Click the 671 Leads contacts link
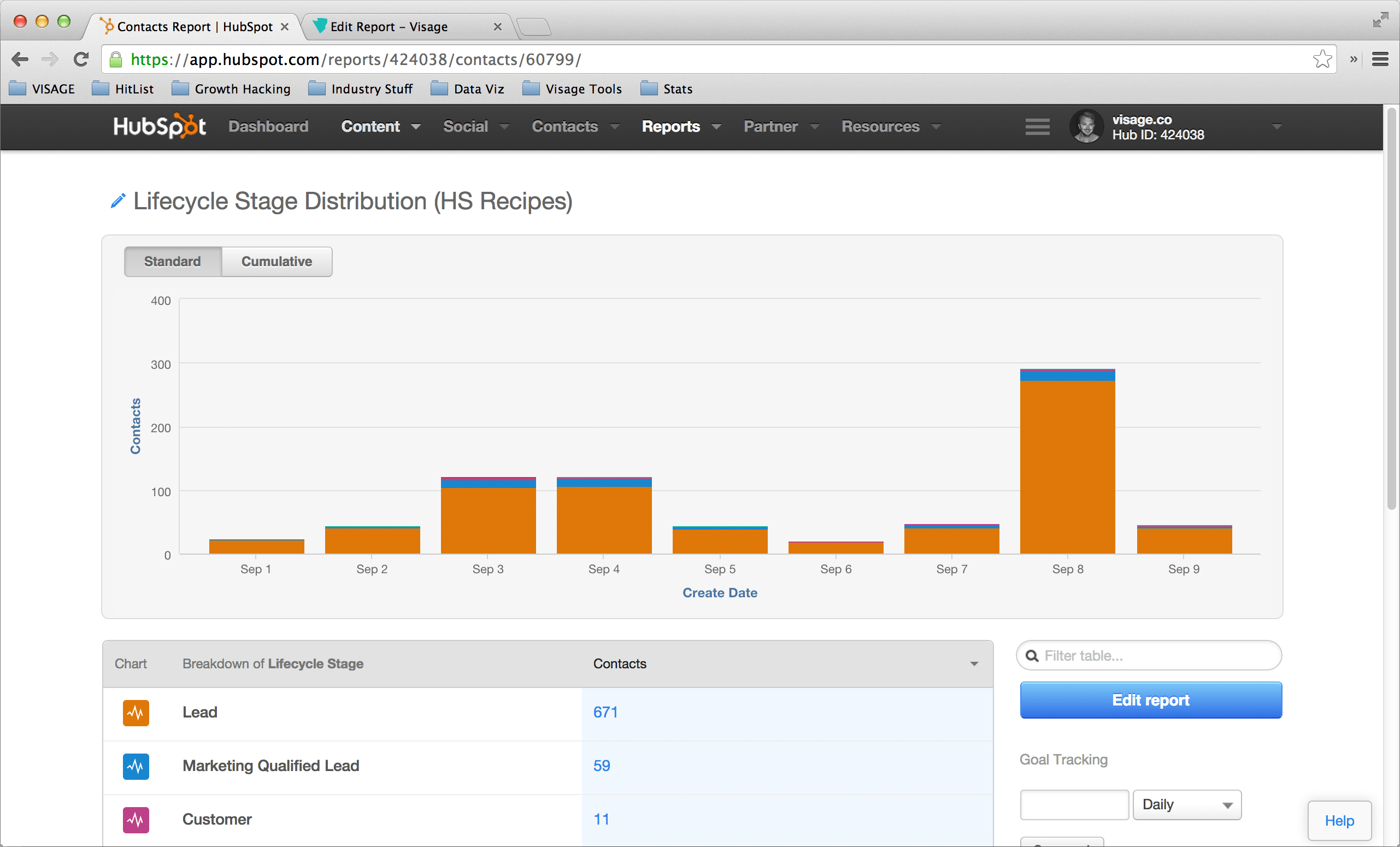Image resolution: width=1400 pixels, height=847 pixels. (x=605, y=712)
